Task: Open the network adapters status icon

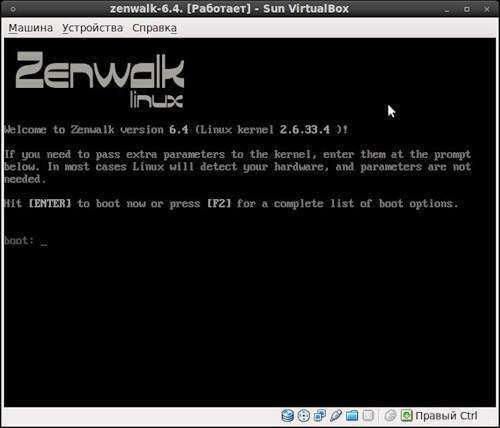Action: tap(320, 415)
